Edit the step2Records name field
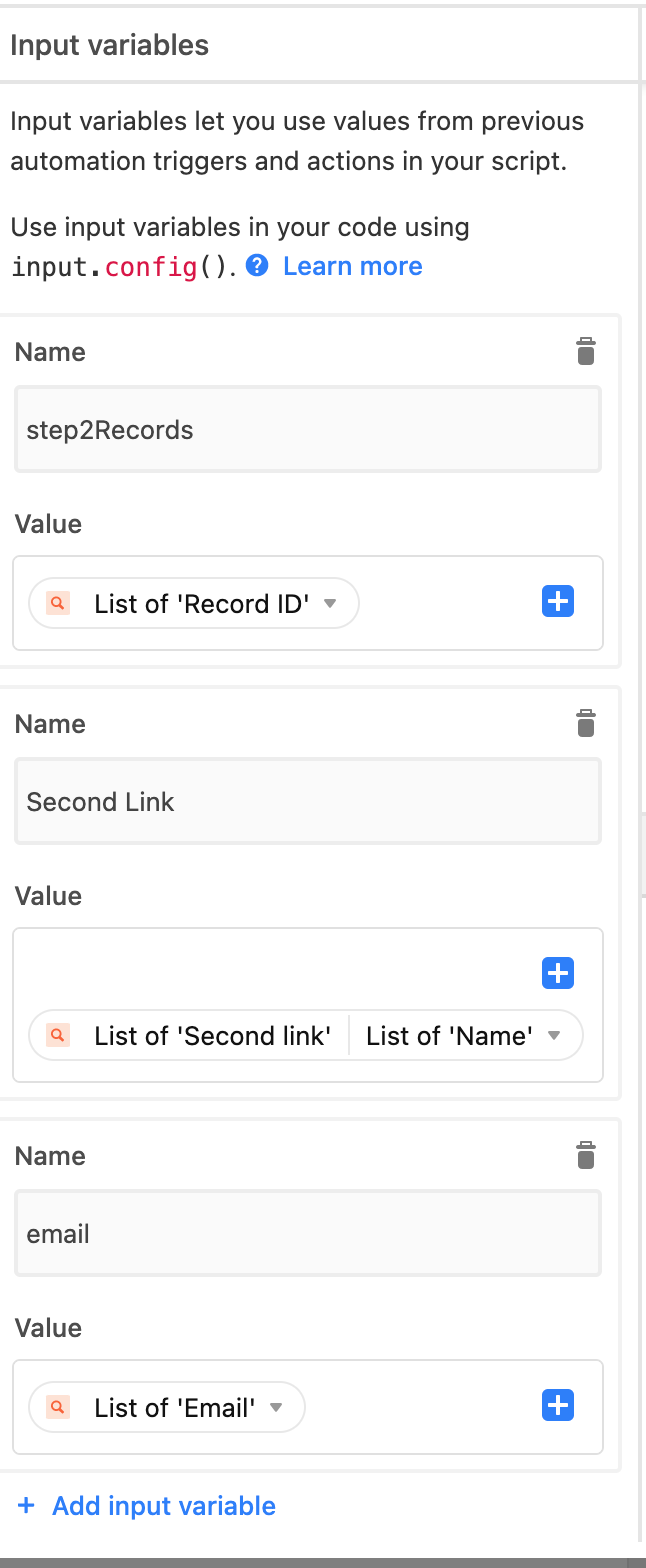This screenshot has height=1568, width=646. coord(308,430)
